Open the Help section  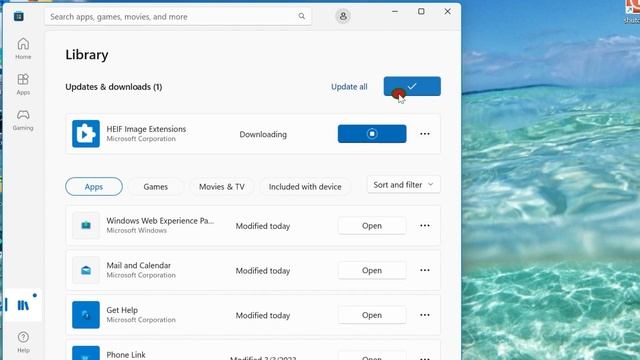[23, 342]
